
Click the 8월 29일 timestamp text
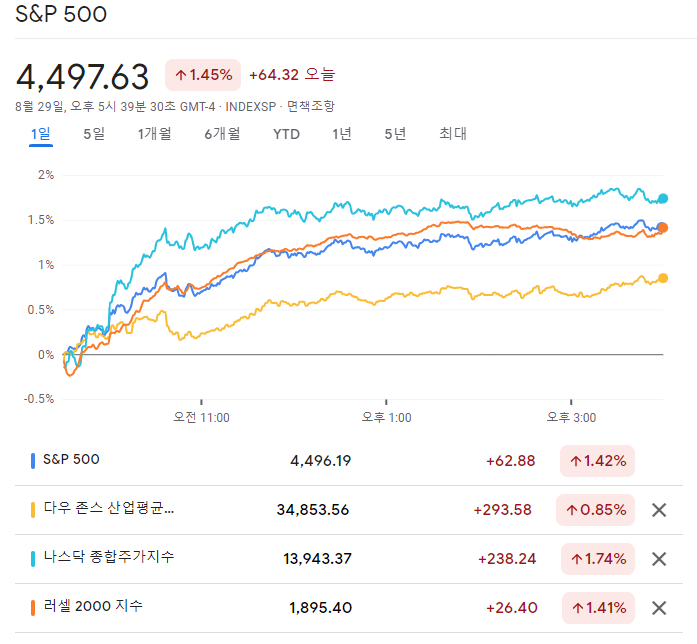point(117,107)
